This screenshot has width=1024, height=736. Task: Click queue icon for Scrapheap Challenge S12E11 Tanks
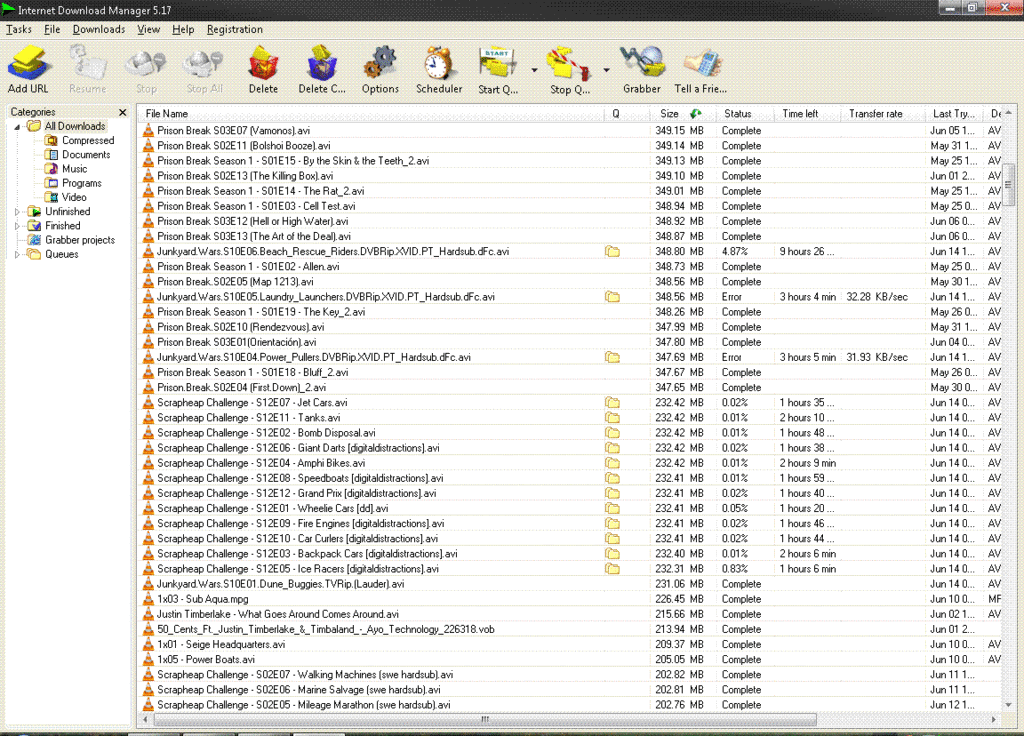pos(612,417)
